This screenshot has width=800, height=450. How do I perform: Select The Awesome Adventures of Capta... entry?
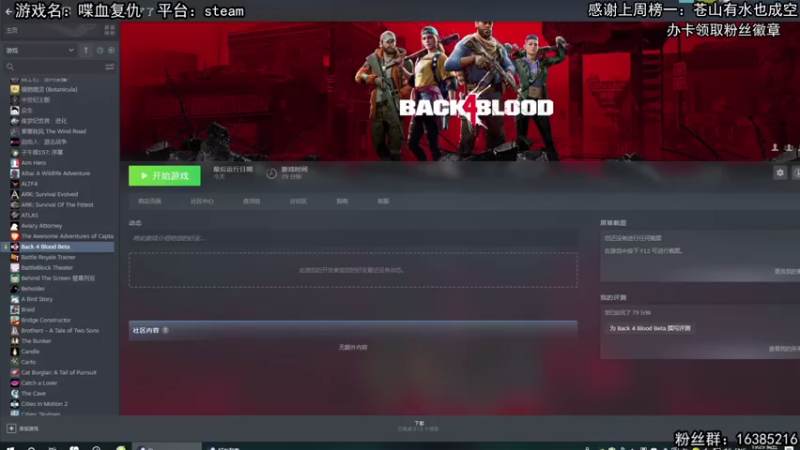click(67, 236)
